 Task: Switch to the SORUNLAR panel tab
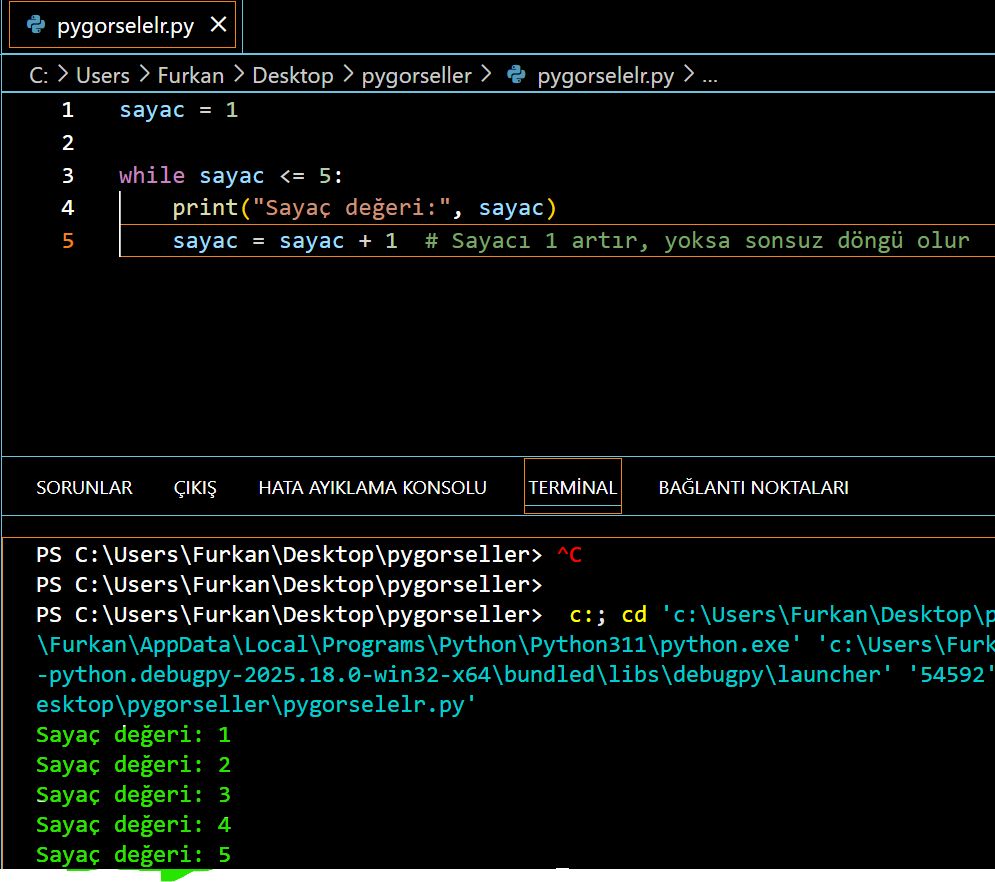[84, 488]
